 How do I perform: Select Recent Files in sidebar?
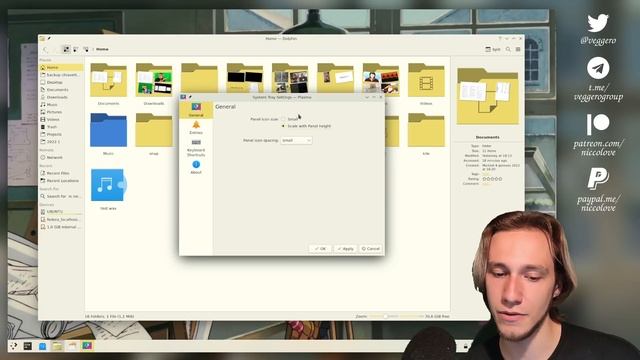61,173
